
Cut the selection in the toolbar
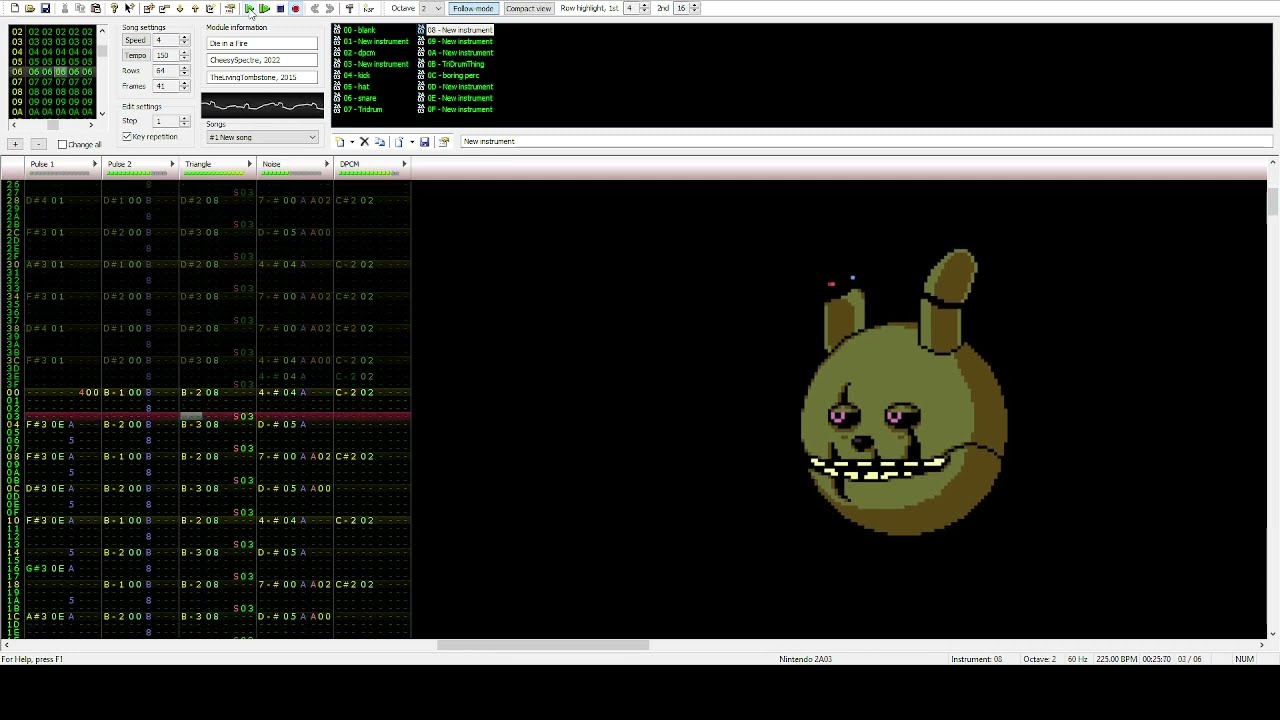pyautogui.click(x=65, y=8)
